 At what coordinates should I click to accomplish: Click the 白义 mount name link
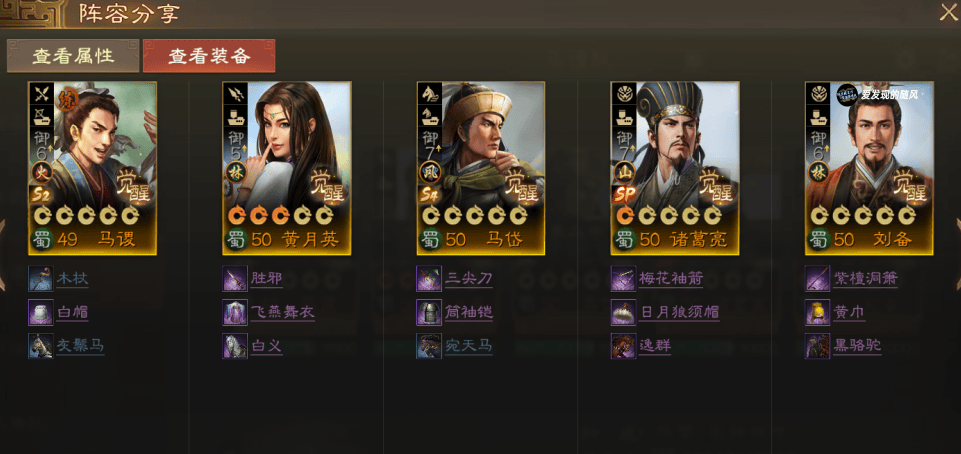[x=266, y=346]
